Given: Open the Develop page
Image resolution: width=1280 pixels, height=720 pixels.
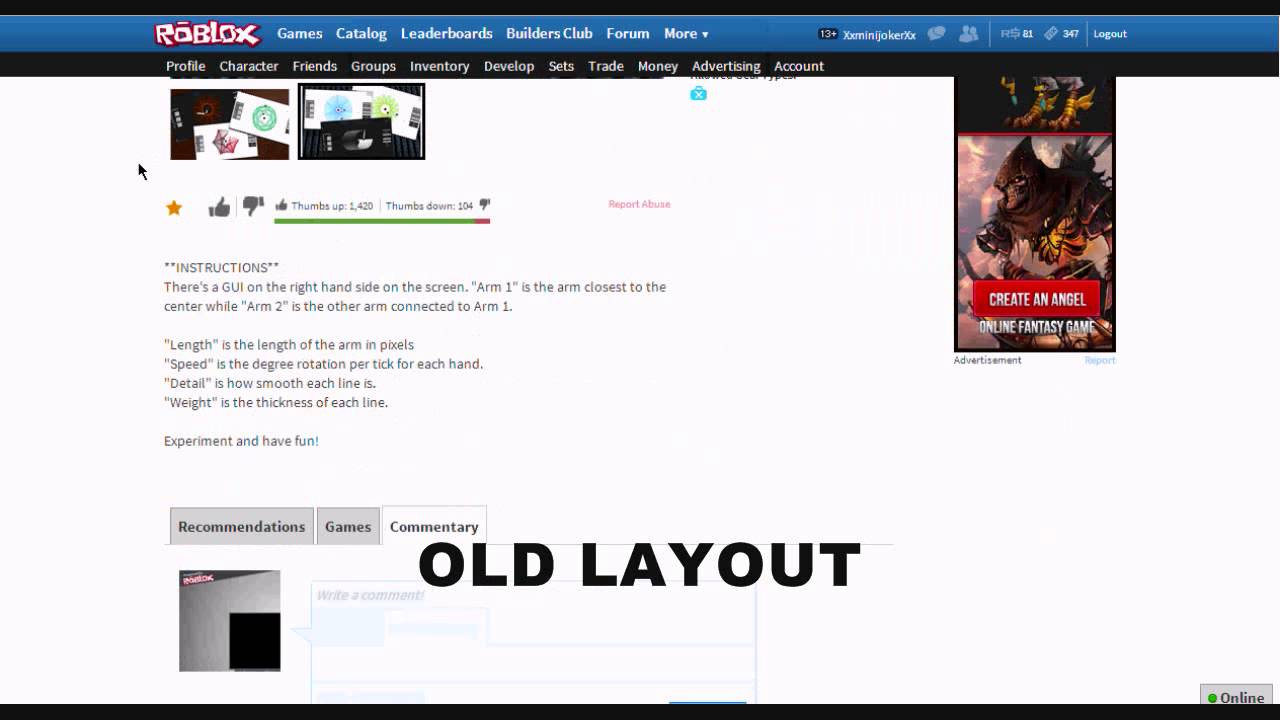Looking at the screenshot, I should point(509,66).
